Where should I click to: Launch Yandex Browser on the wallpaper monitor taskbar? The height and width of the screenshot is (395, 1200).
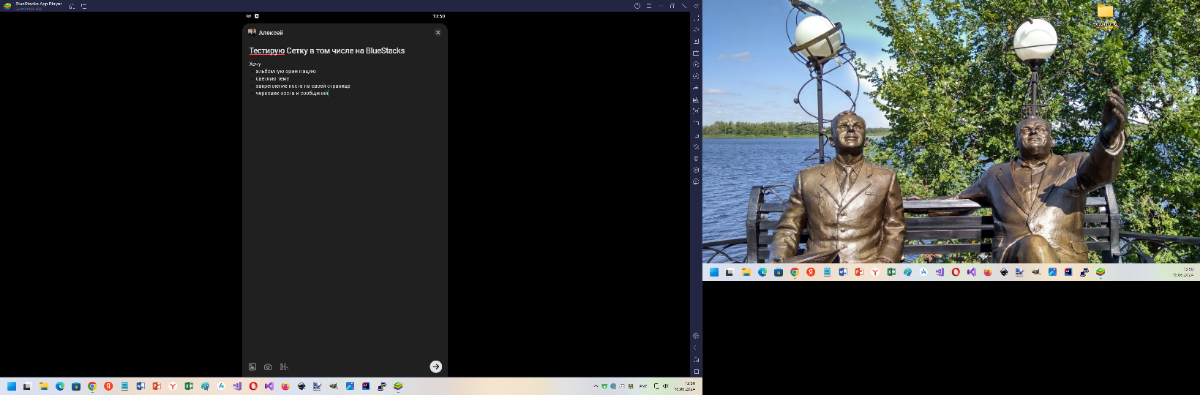coord(875,272)
